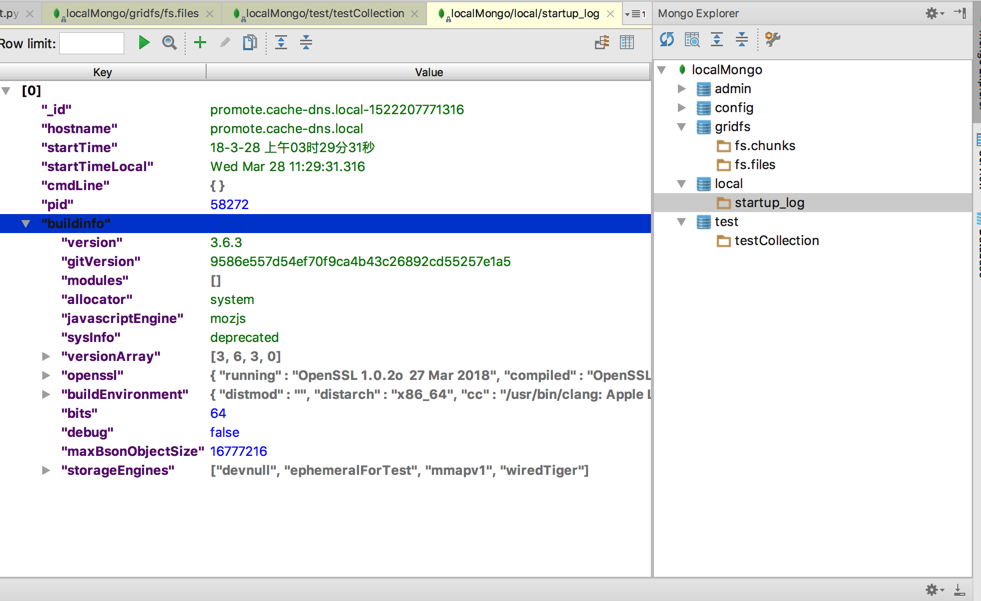Click the config database icon
Screen dimensions: 981x601
pyautogui.click(x=704, y=108)
